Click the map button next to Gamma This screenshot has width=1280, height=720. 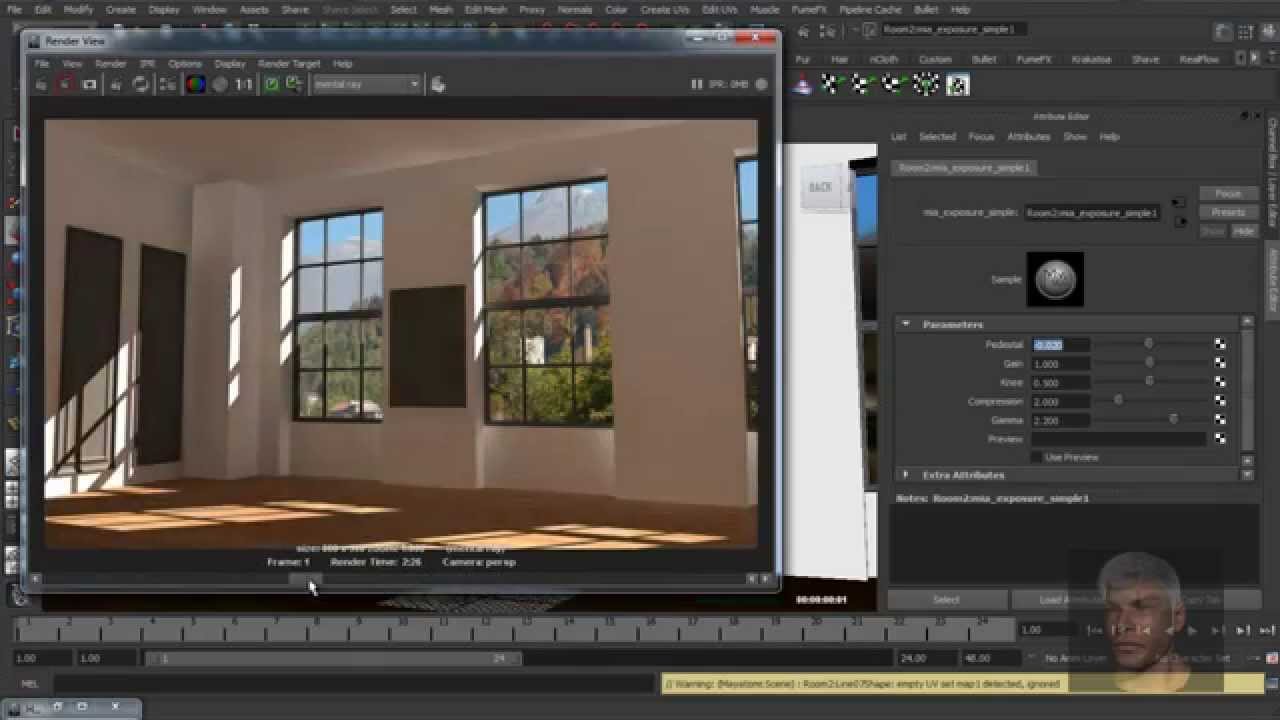[1220, 420]
